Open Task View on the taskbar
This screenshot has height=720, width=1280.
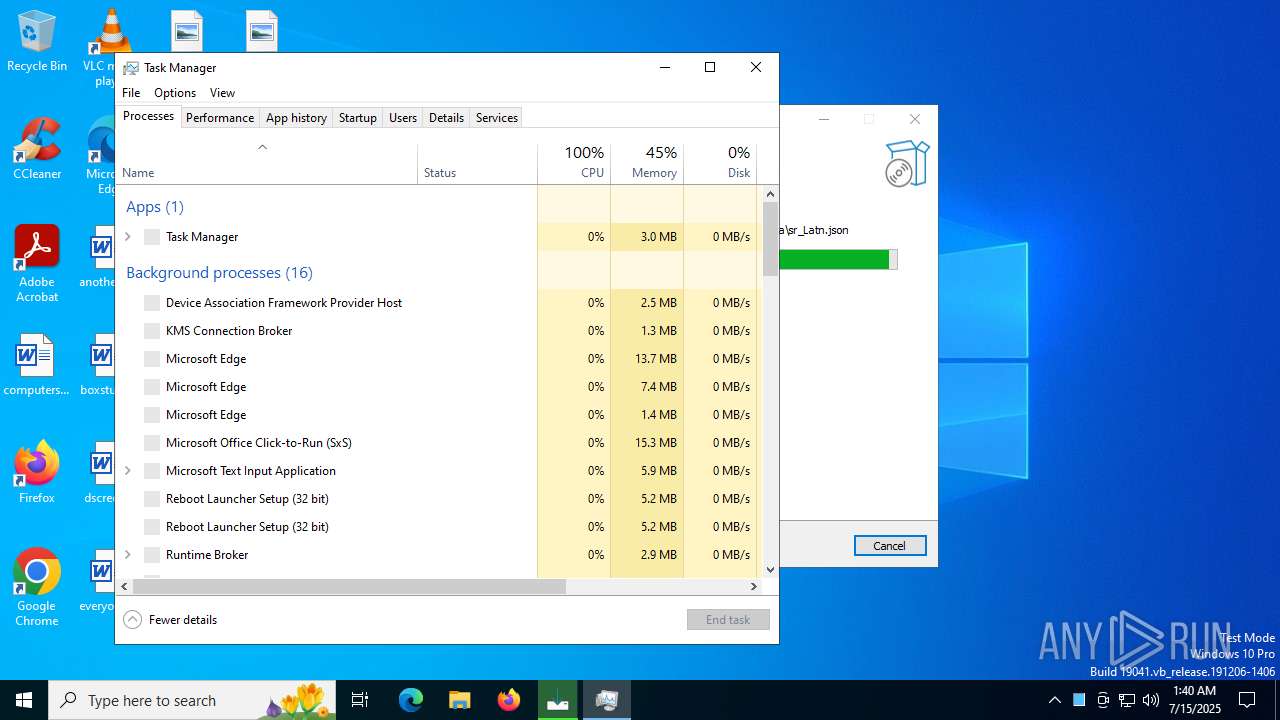(x=360, y=700)
